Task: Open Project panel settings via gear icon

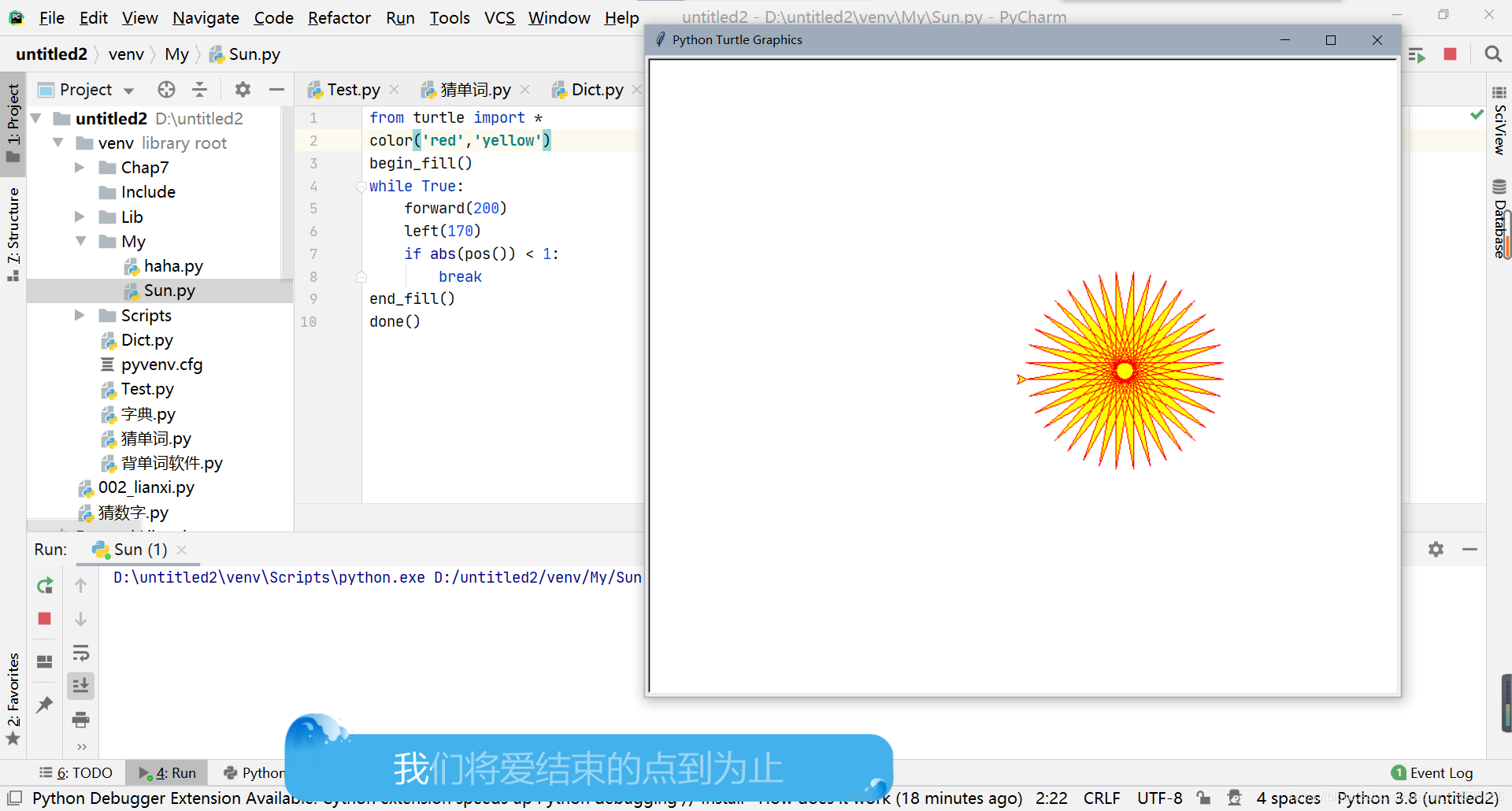Action: [x=243, y=89]
